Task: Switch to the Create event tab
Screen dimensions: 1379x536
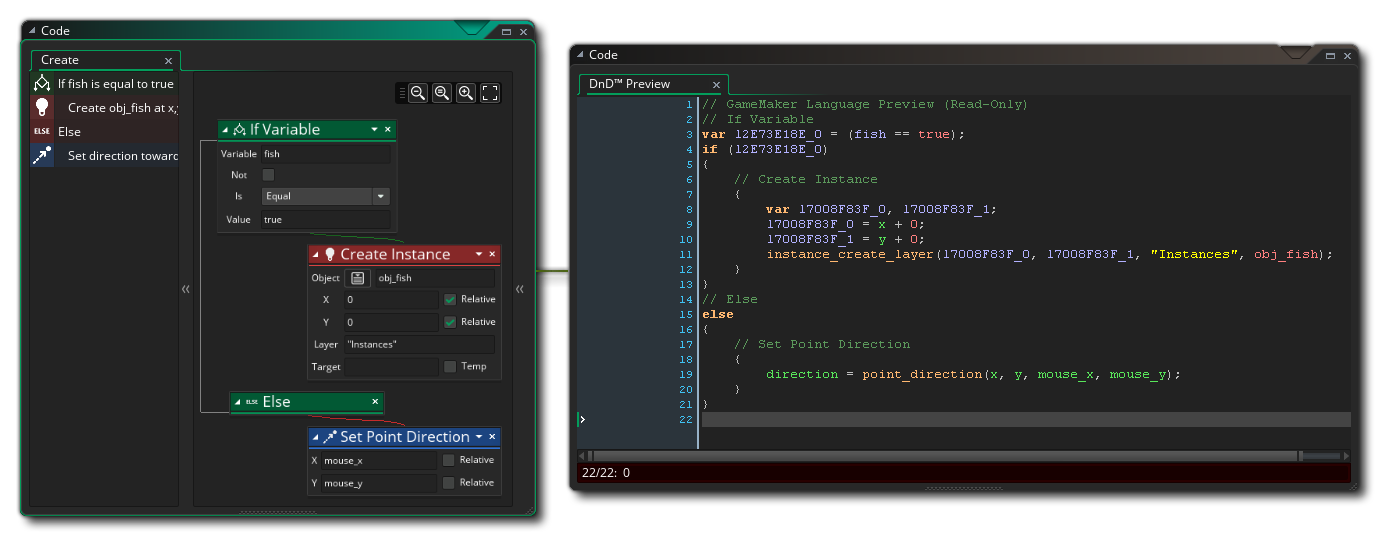Action: coord(60,61)
